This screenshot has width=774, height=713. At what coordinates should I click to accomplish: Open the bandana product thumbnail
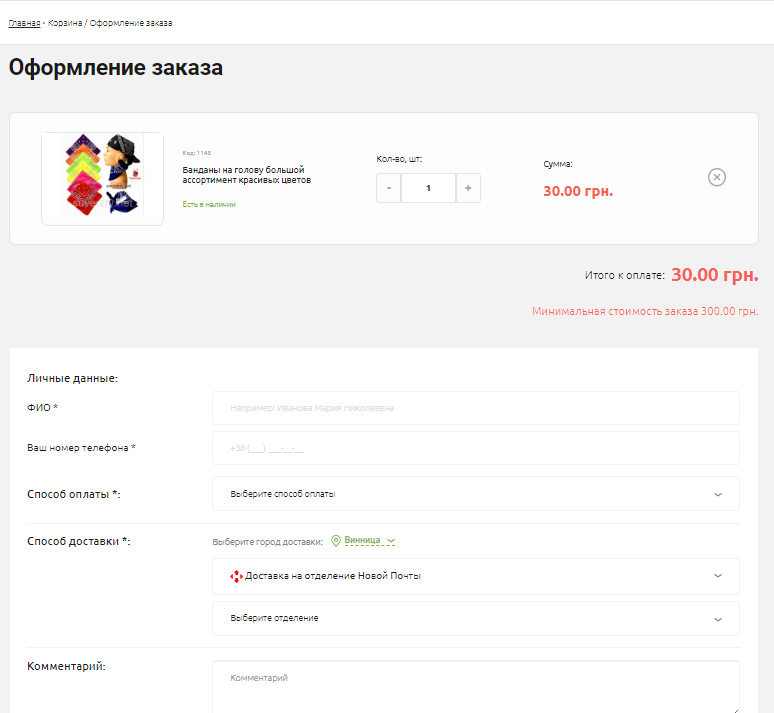(103, 179)
